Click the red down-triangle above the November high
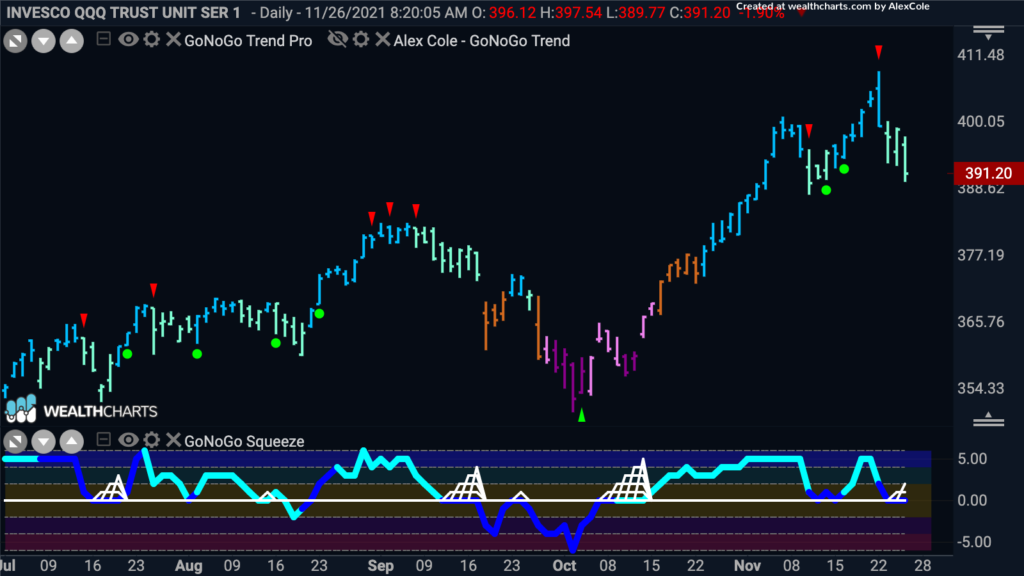The width and height of the screenshot is (1024, 576). pos(879,52)
